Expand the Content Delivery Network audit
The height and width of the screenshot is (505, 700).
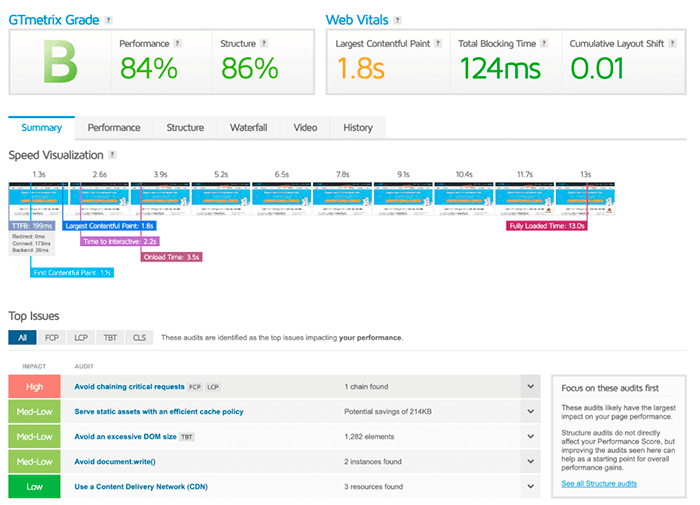530,487
